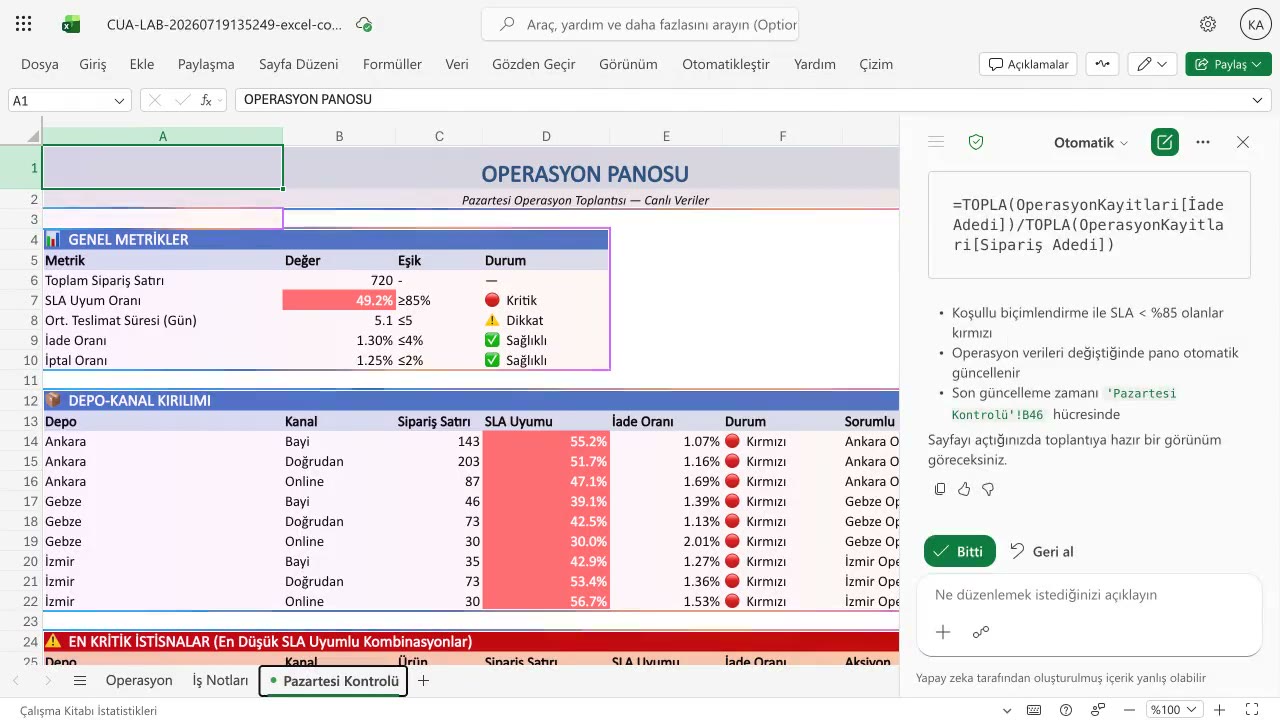This screenshot has width=1280, height=720.
Task: Click the Excel logo icon
Action: pyautogui.click(x=71, y=24)
